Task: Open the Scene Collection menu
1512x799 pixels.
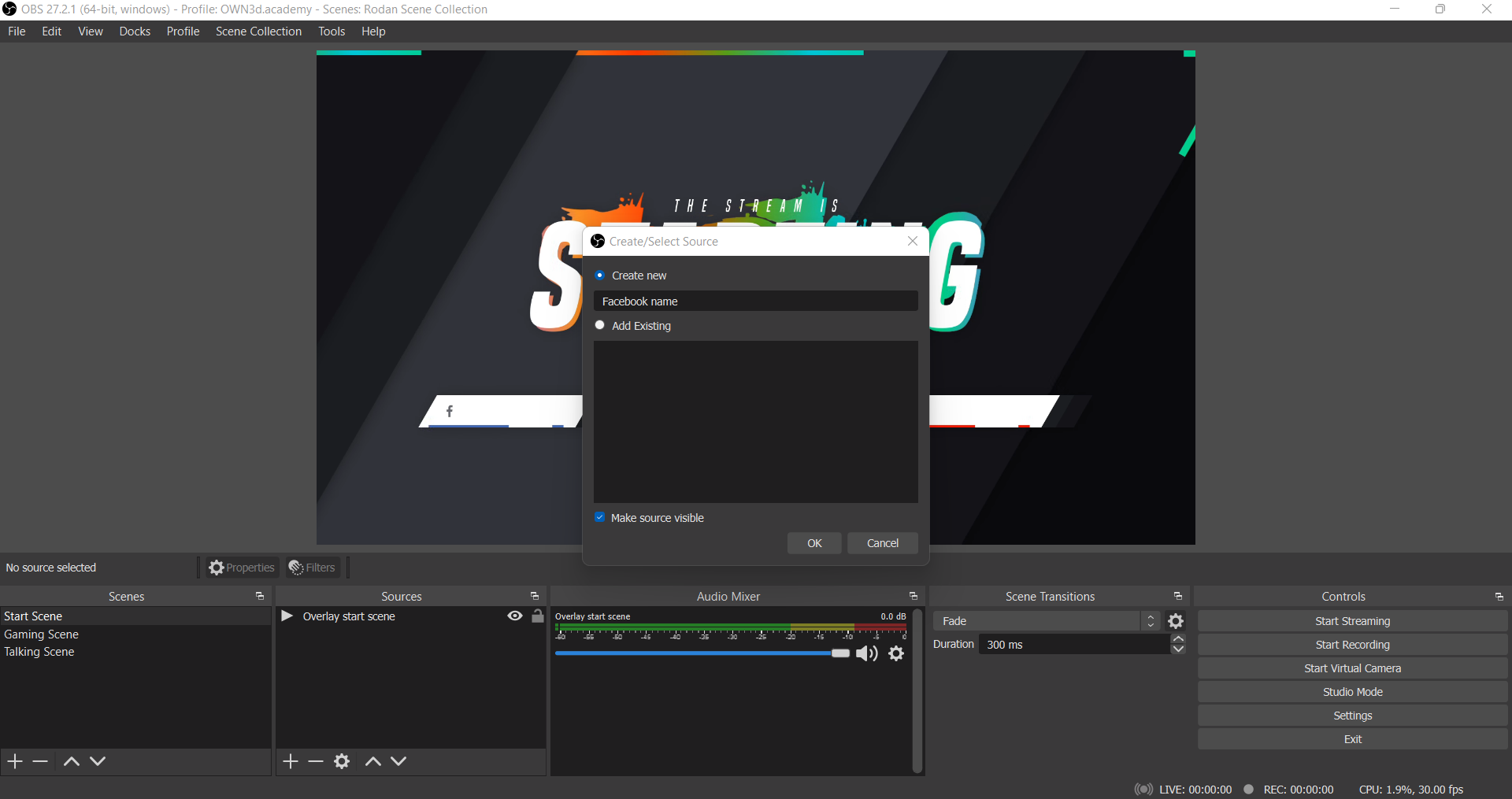Action: coord(258,31)
